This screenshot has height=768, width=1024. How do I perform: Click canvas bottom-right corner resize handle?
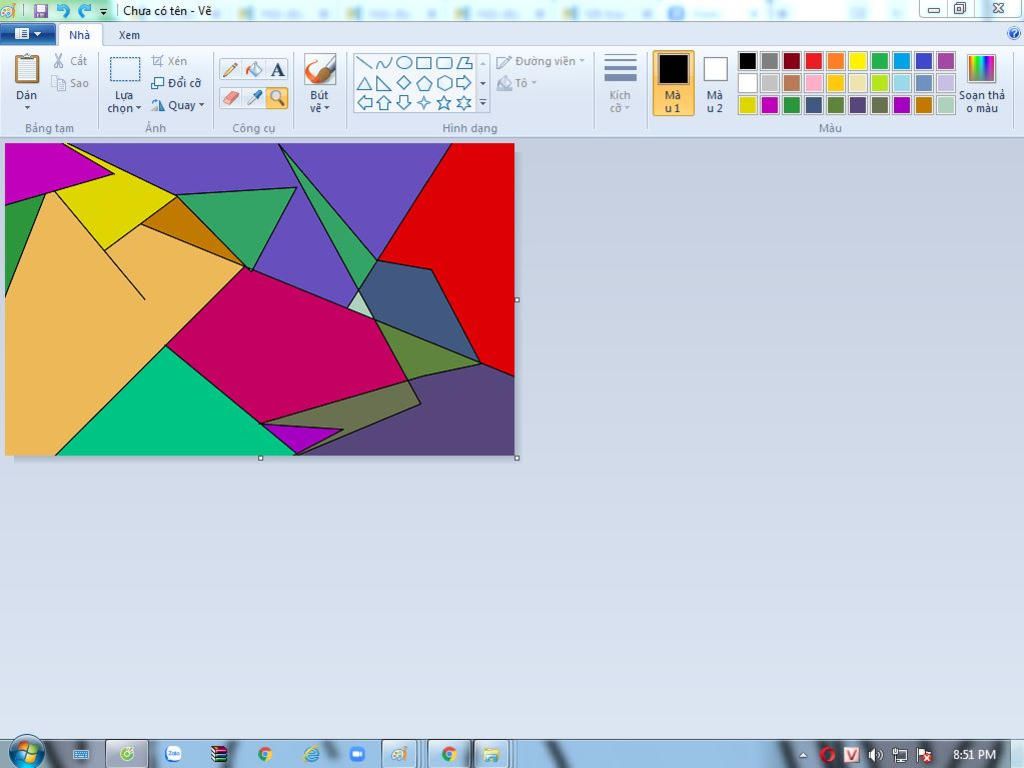tap(517, 458)
